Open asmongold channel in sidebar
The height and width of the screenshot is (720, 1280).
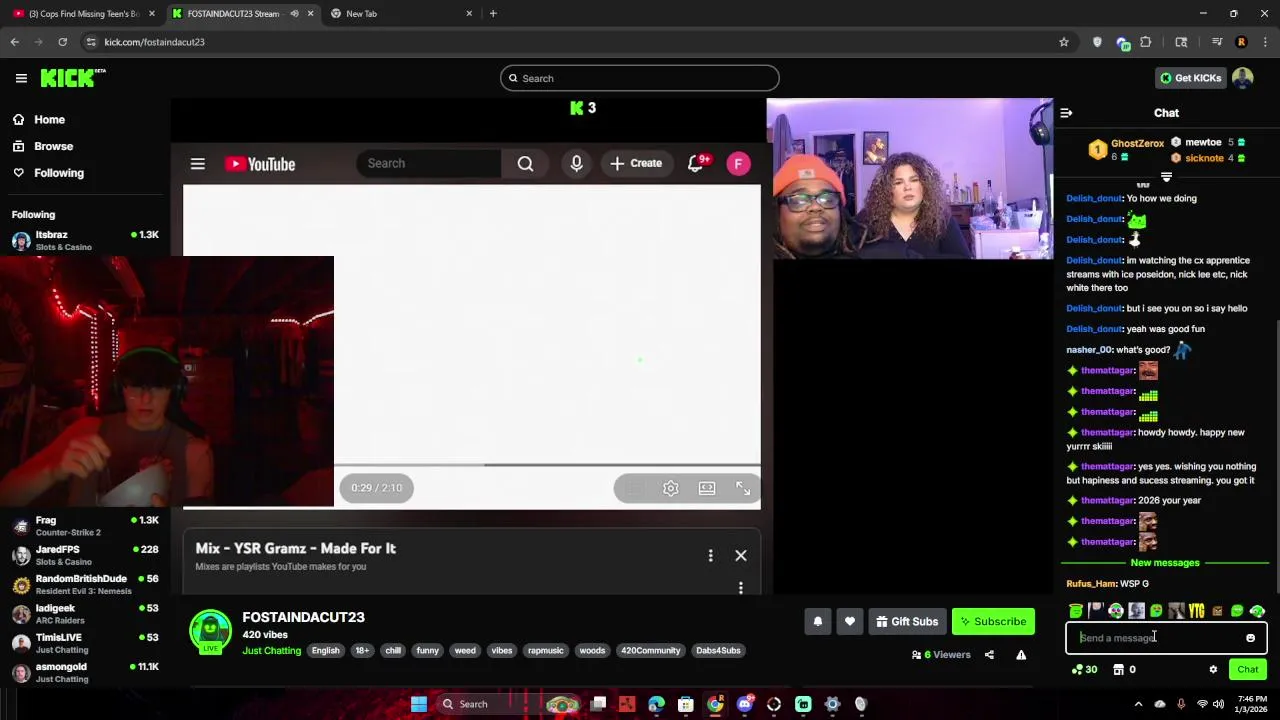coord(85,672)
